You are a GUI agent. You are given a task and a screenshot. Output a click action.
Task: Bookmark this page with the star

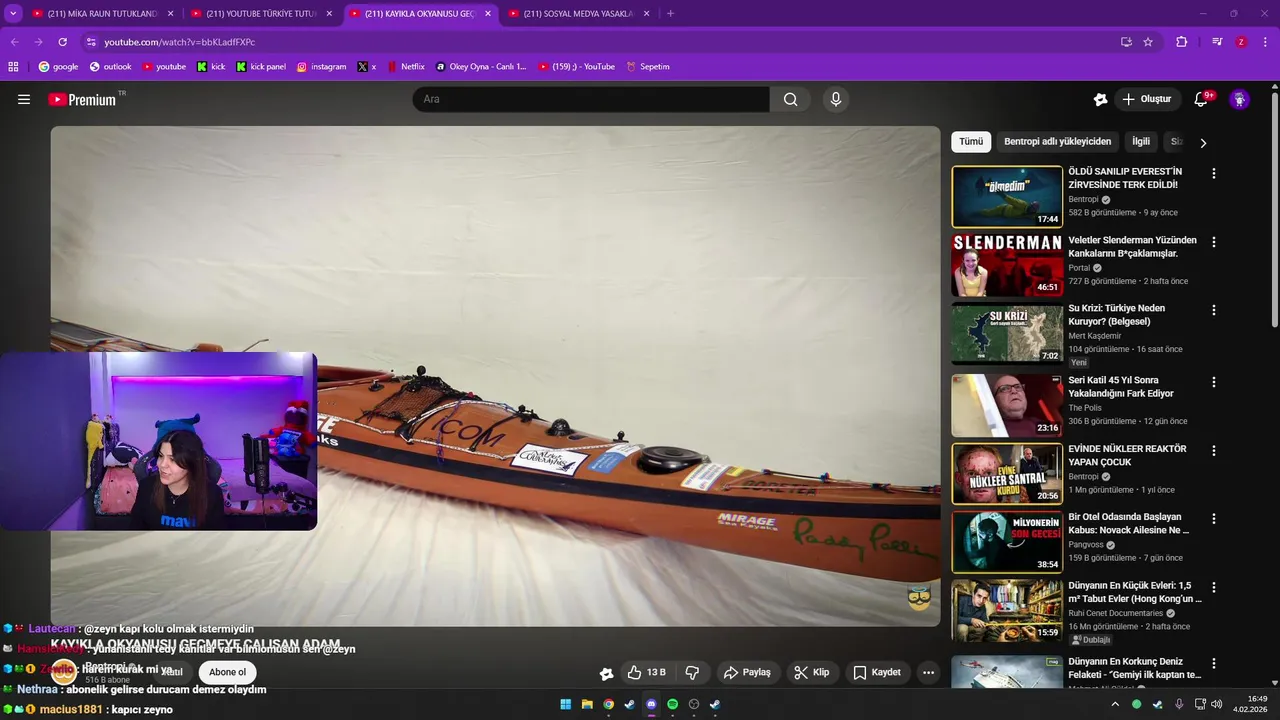tap(1148, 42)
